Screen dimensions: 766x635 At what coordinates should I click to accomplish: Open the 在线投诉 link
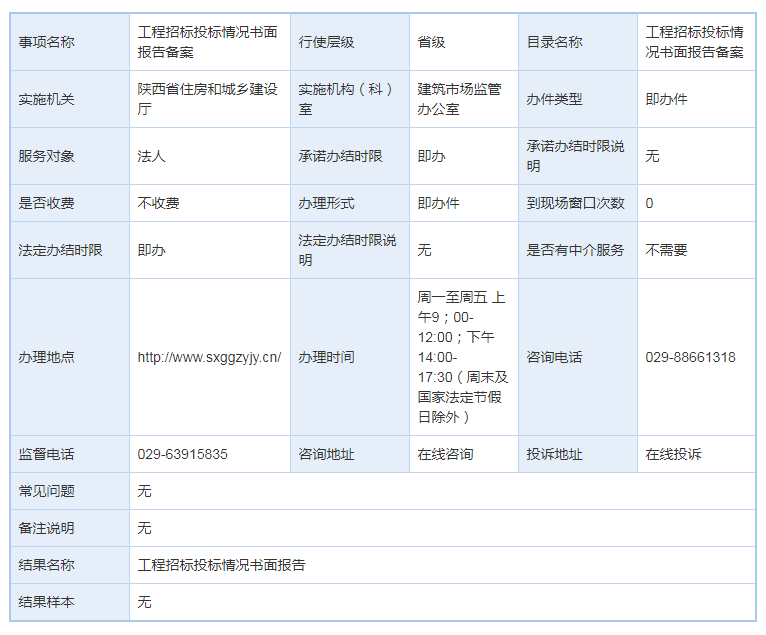click(673, 454)
